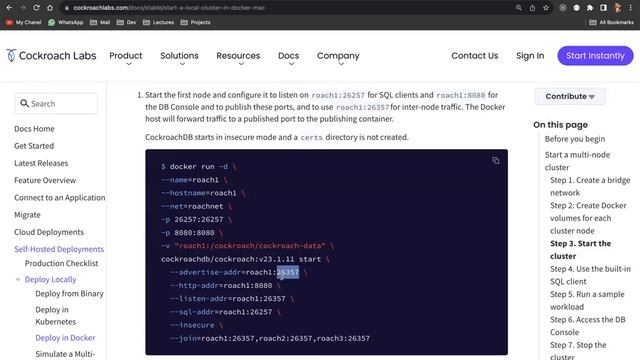Click the Cockroach Labs logo
This screenshot has height=360, width=640.
51,56
